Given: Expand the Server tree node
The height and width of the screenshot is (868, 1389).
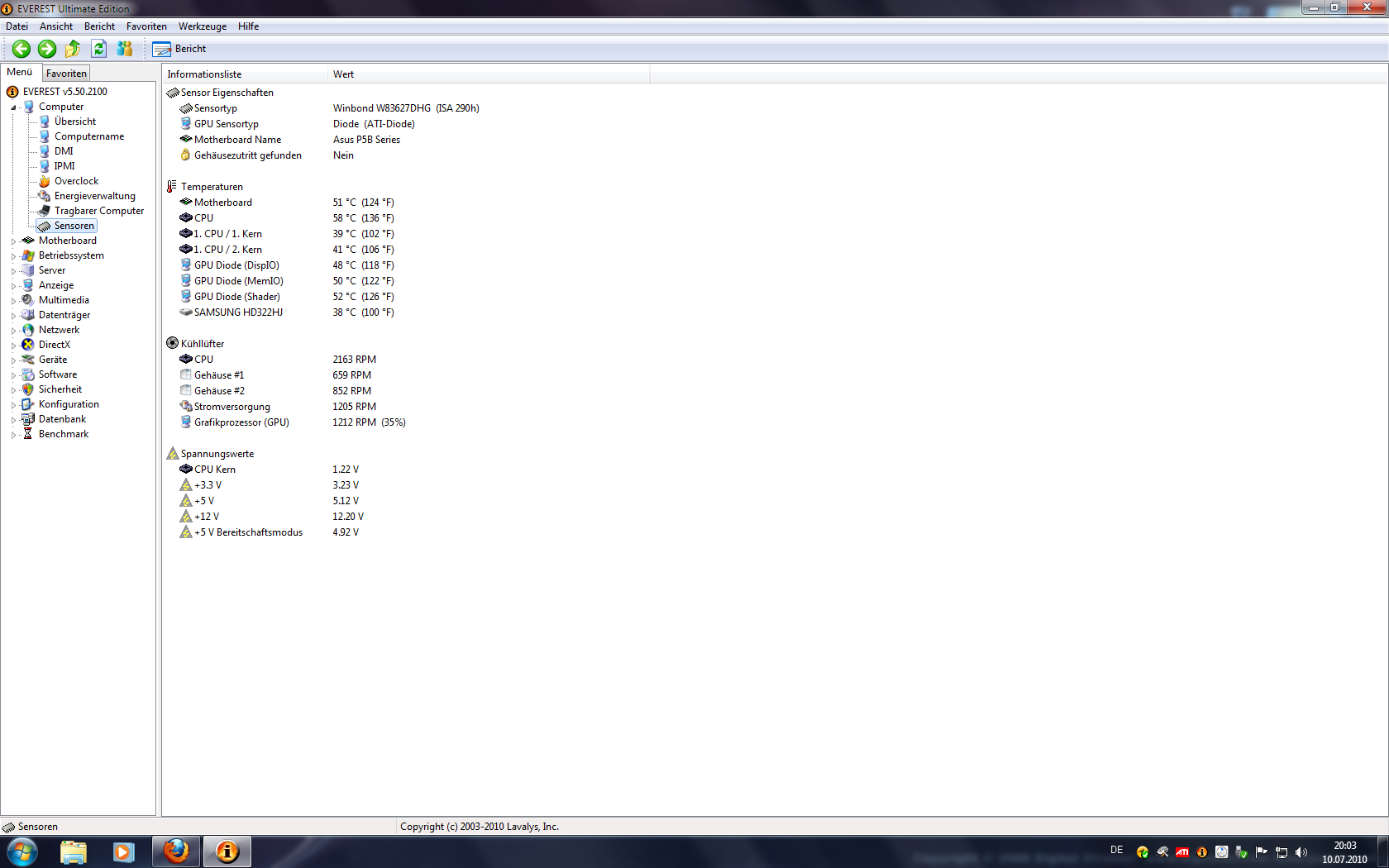Looking at the screenshot, I should point(13,271).
